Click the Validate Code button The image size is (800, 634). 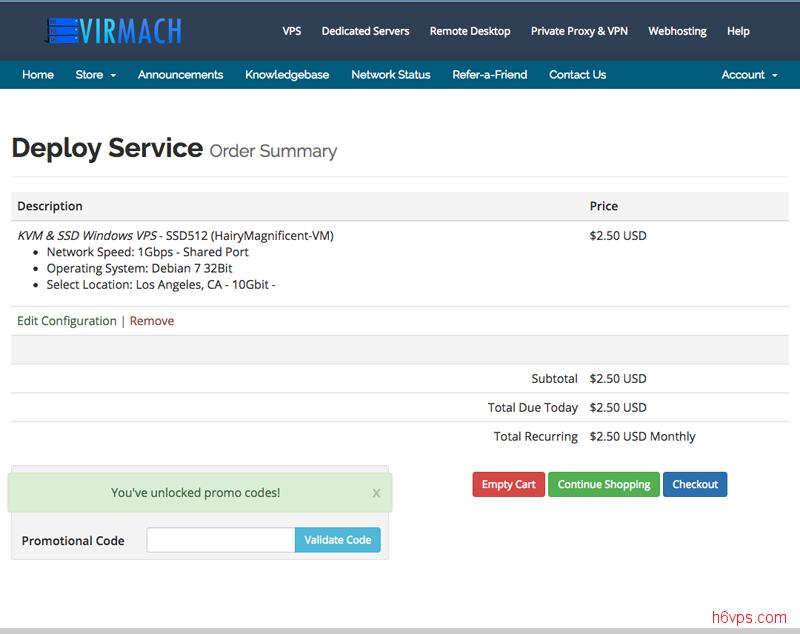pos(337,540)
